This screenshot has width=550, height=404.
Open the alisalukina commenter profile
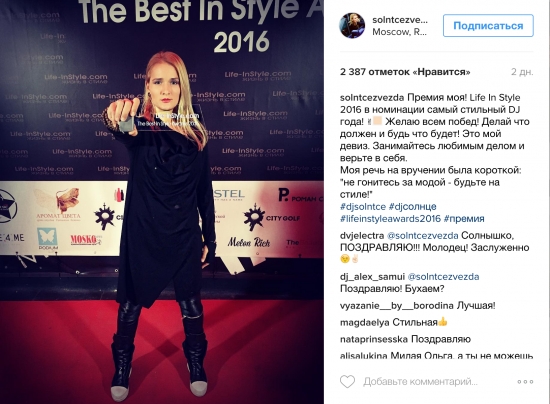pyautogui.click(x=363, y=356)
